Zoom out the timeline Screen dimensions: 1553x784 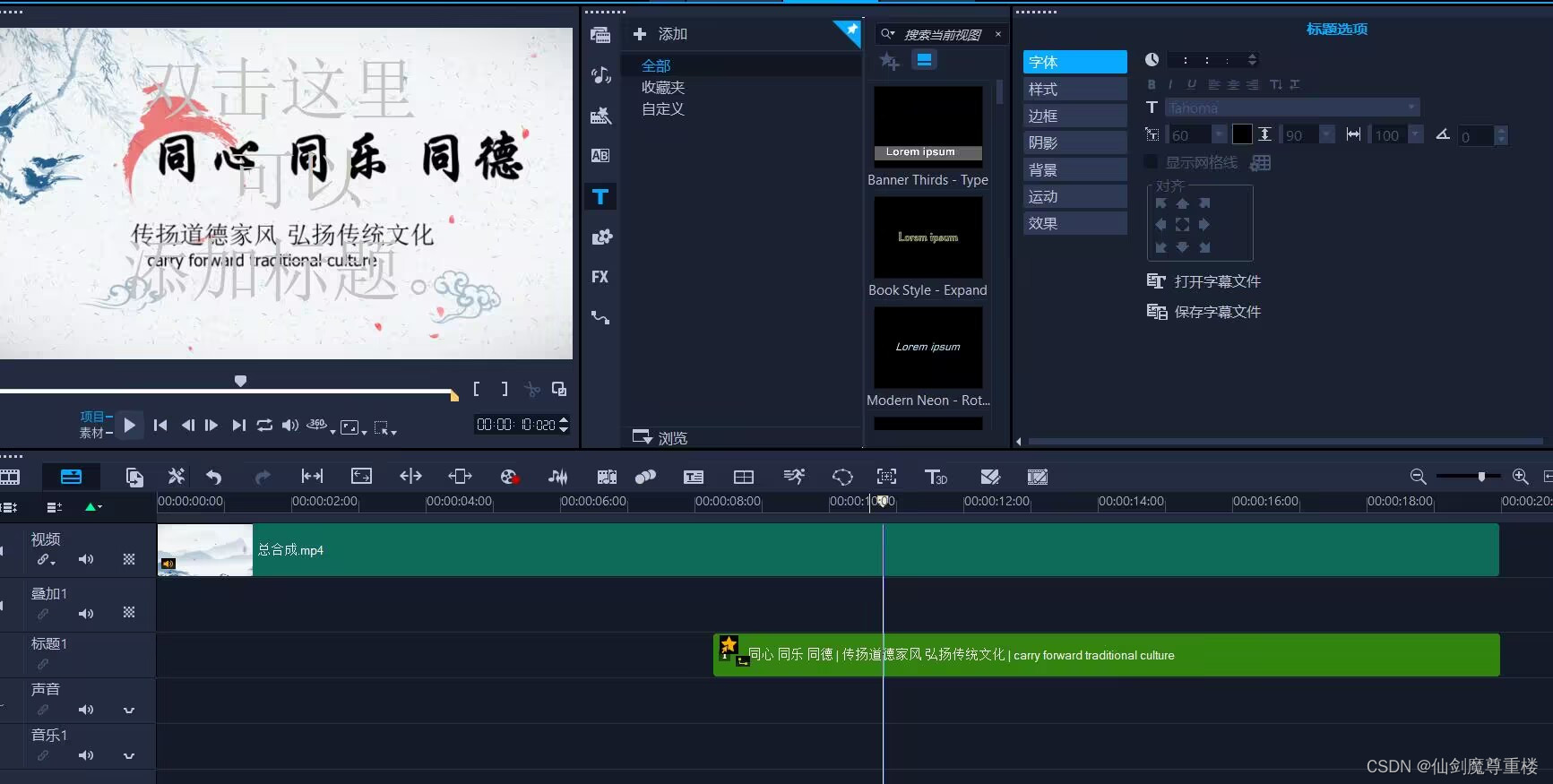(x=1418, y=477)
